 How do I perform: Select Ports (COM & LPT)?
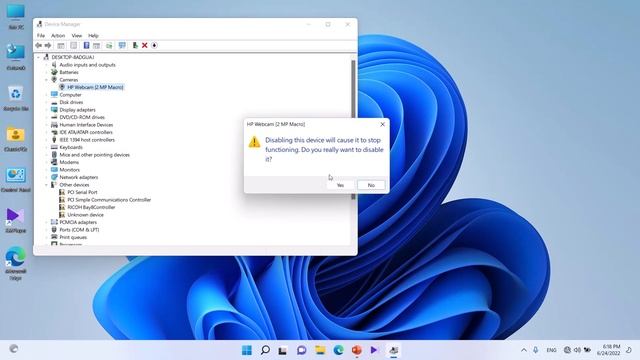[x=79, y=229]
